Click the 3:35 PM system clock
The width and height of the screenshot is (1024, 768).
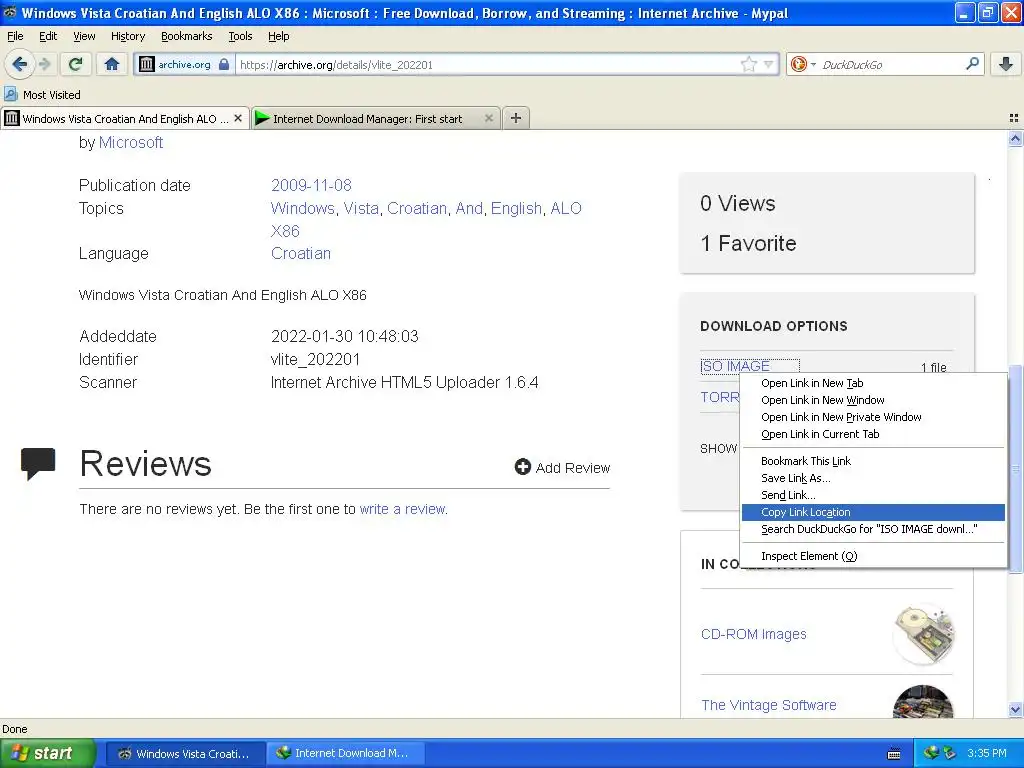coord(987,753)
